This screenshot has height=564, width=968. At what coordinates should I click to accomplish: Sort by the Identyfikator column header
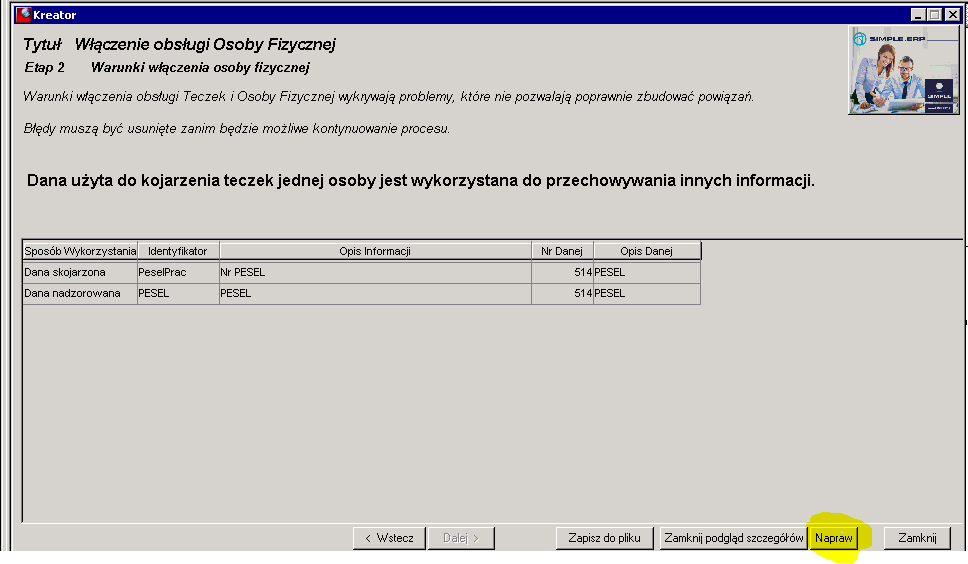pyautogui.click(x=178, y=251)
